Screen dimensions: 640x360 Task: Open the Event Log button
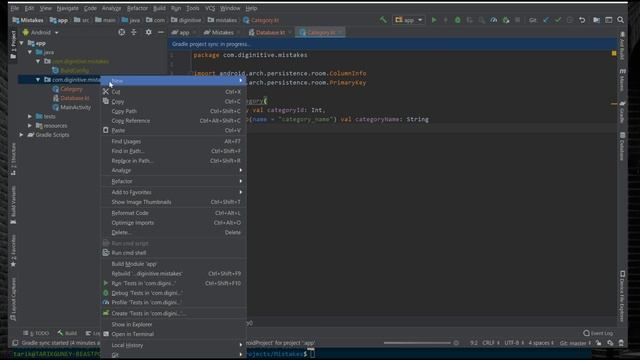click(x=598, y=333)
